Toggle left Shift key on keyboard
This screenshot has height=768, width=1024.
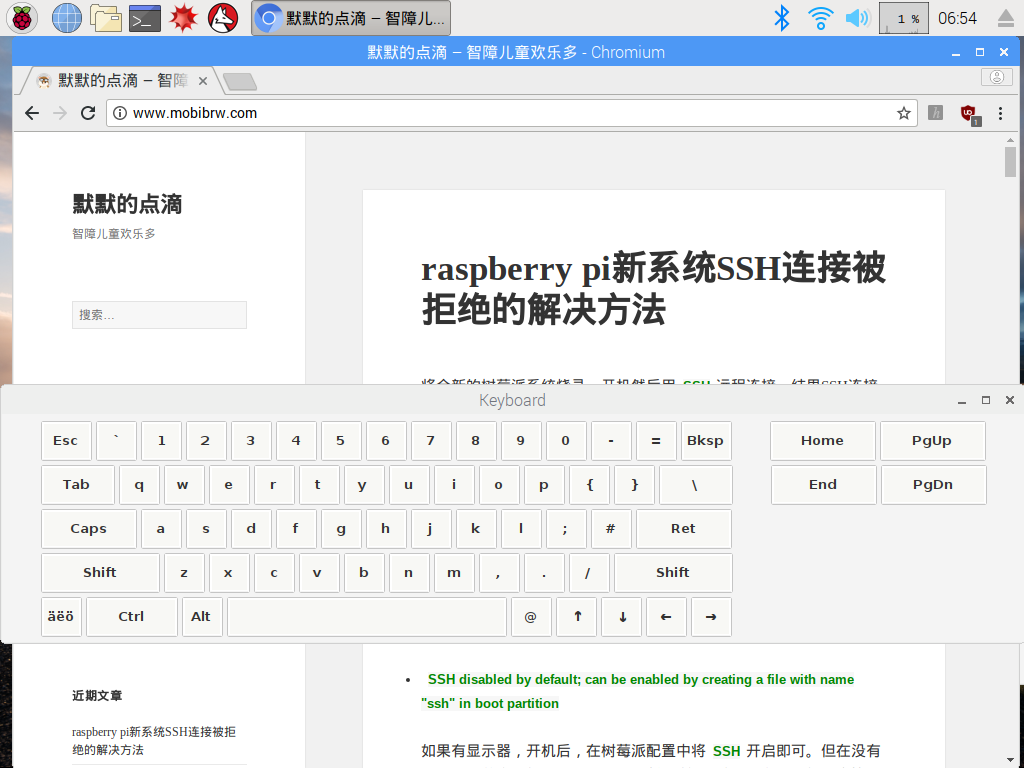(99, 573)
